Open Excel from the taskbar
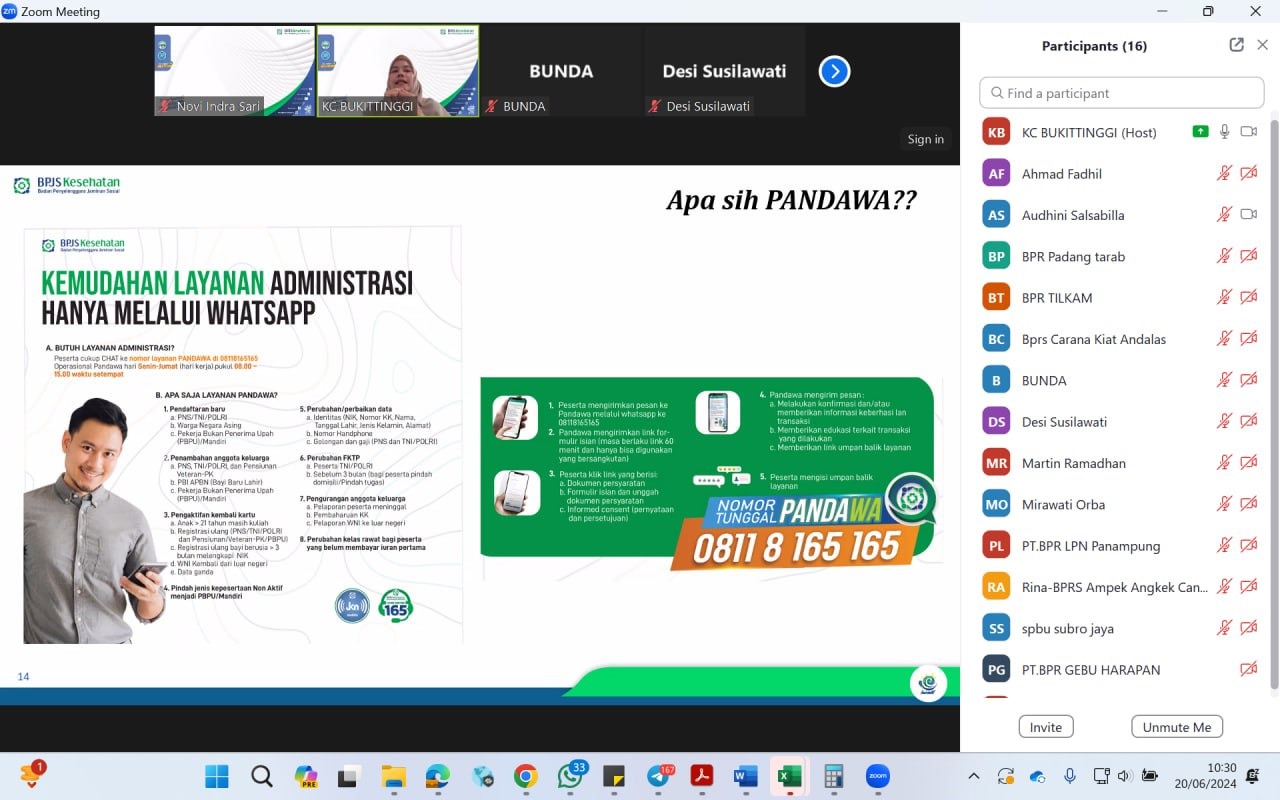This screenshot has height=800, width=1280. (x=790, y=776)
